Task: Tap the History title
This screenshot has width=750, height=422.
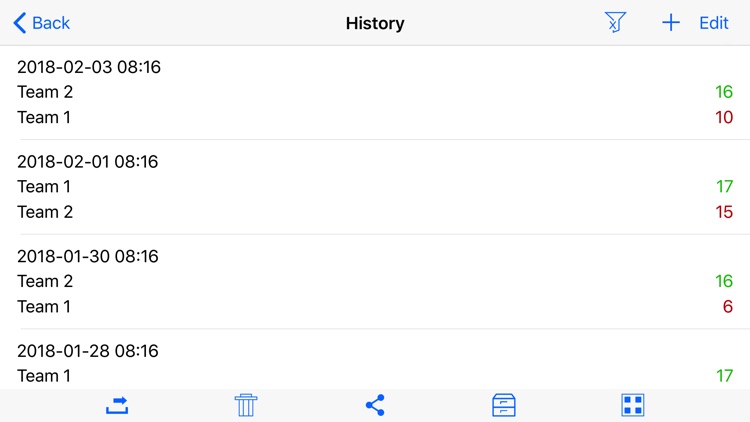Action: point(375,23)
